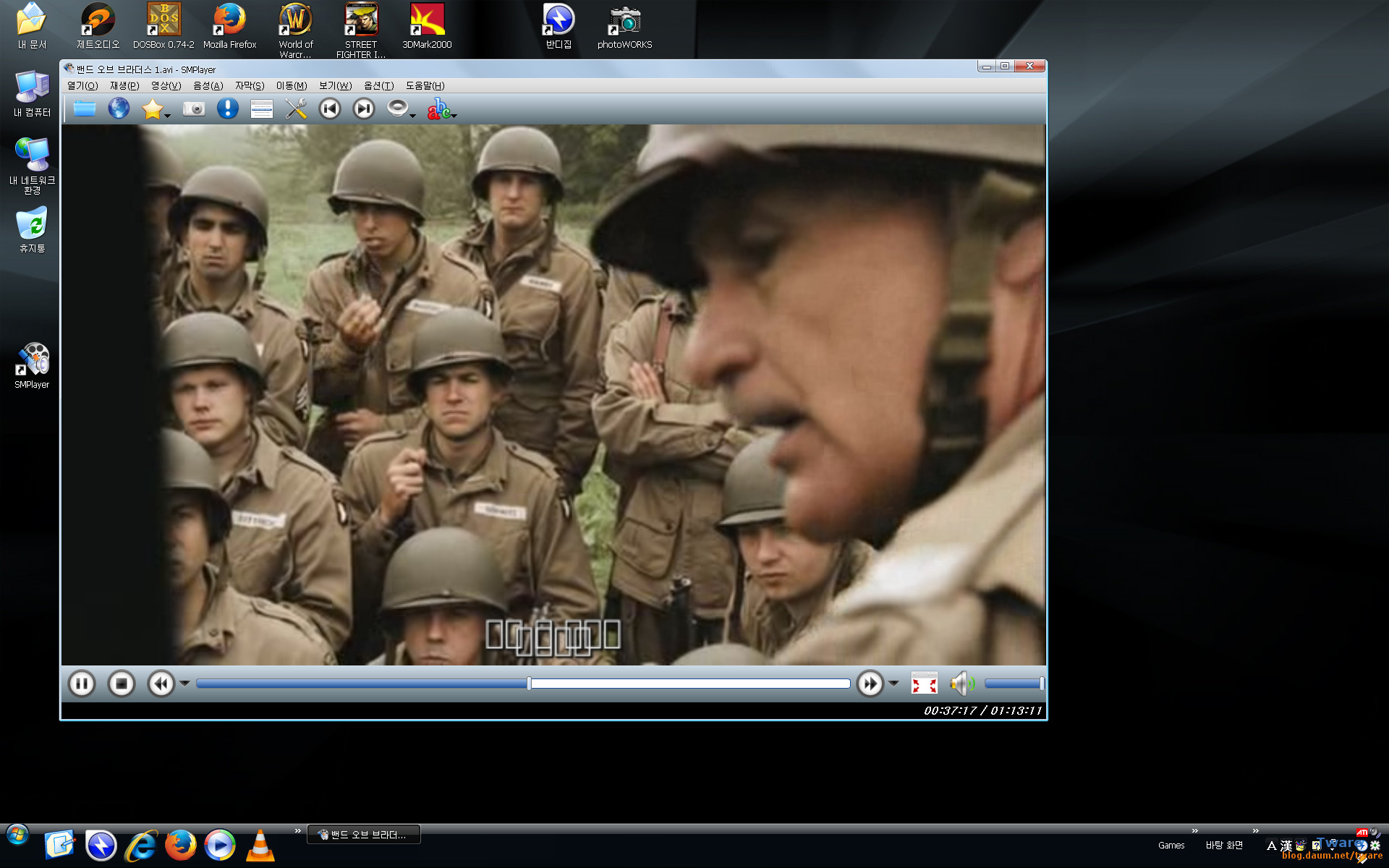
Task: Select the 내 네트워크 환경 desktop icon
Action: (x=32, y=166)
